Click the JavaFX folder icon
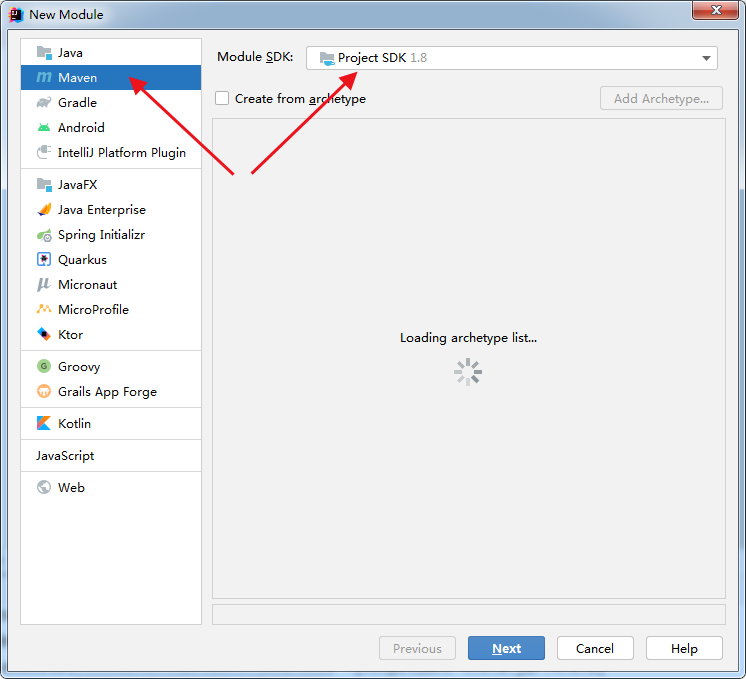 coord(44,185)
